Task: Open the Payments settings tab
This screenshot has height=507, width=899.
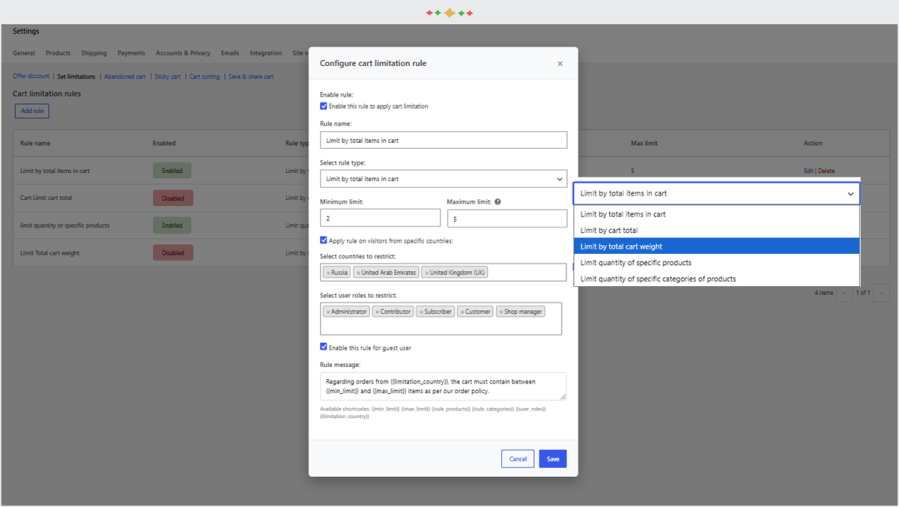Action: coord(131,53)
